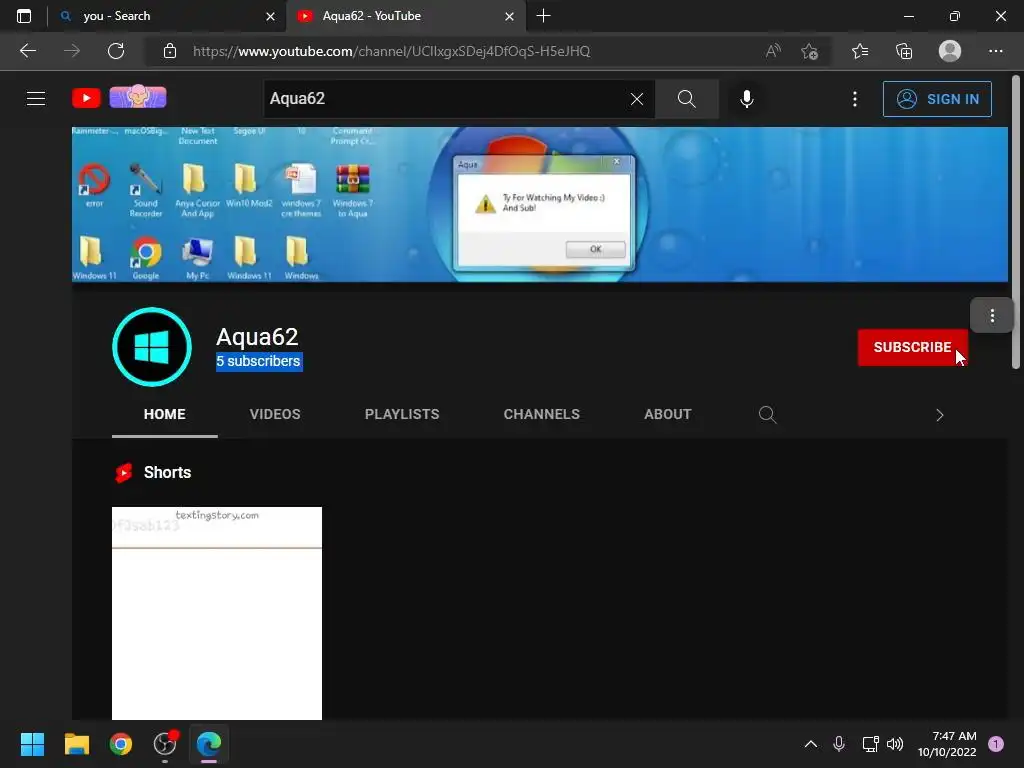Run search with magnifier button
This screenshot has width=1024, height=768.
pyautogui.click(x=686, y=99)
